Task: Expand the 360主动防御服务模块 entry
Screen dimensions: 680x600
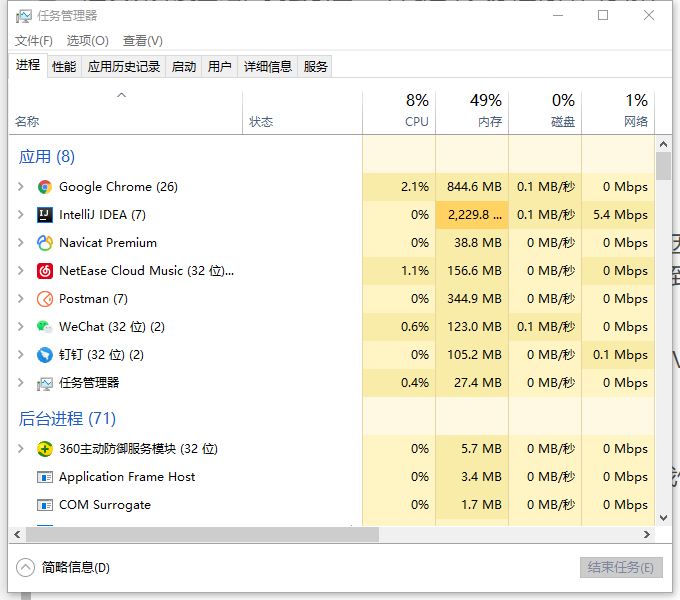Action: [20, 449]
